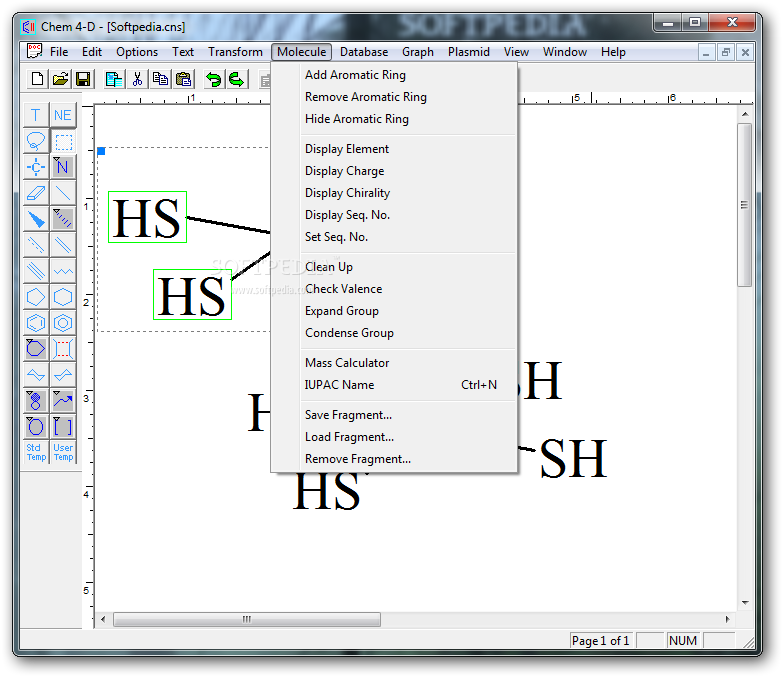Select the NE text tool
The height and width of the screenshot is (677, 783).
coord(63,115)
